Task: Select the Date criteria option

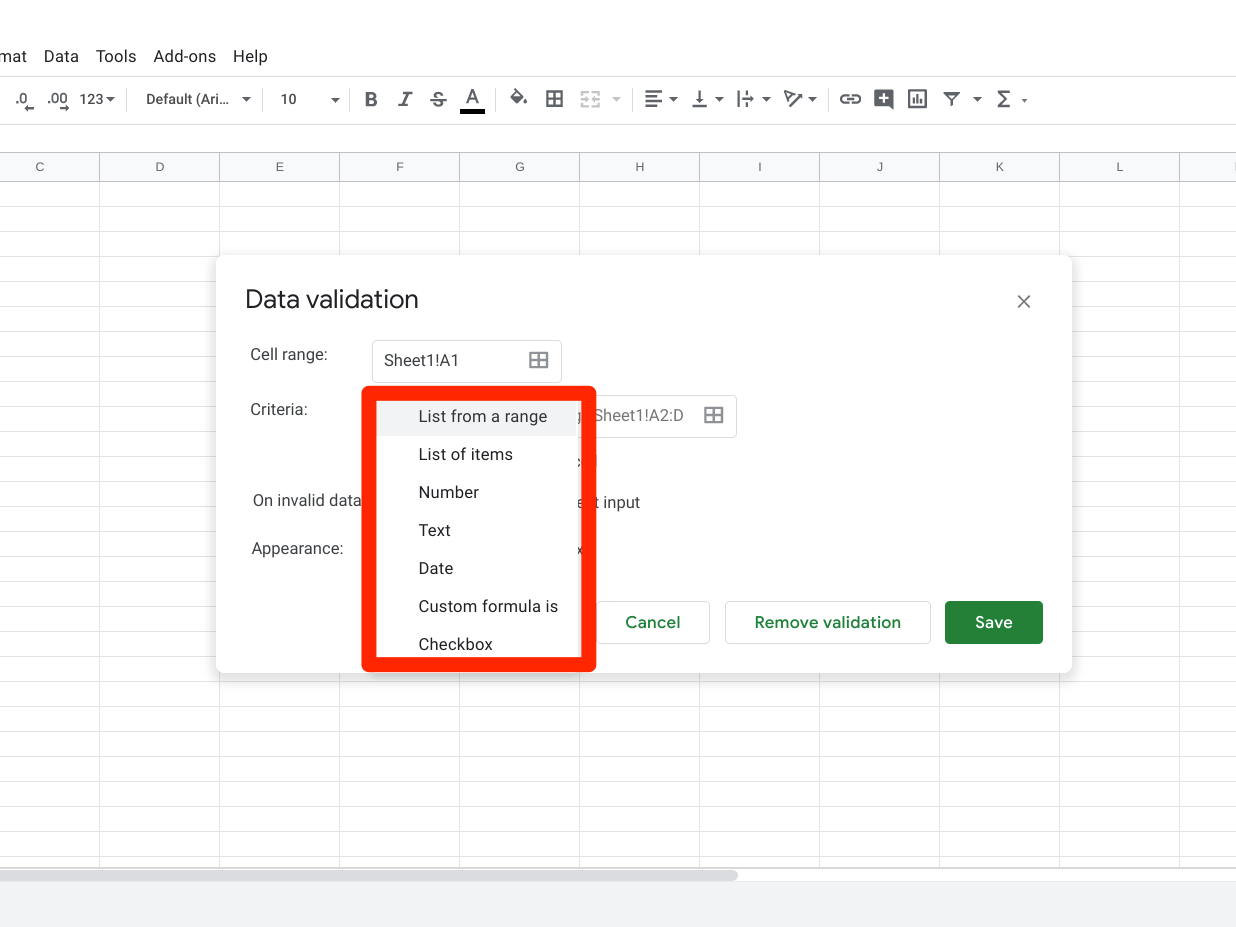Action: pos(478,568)
